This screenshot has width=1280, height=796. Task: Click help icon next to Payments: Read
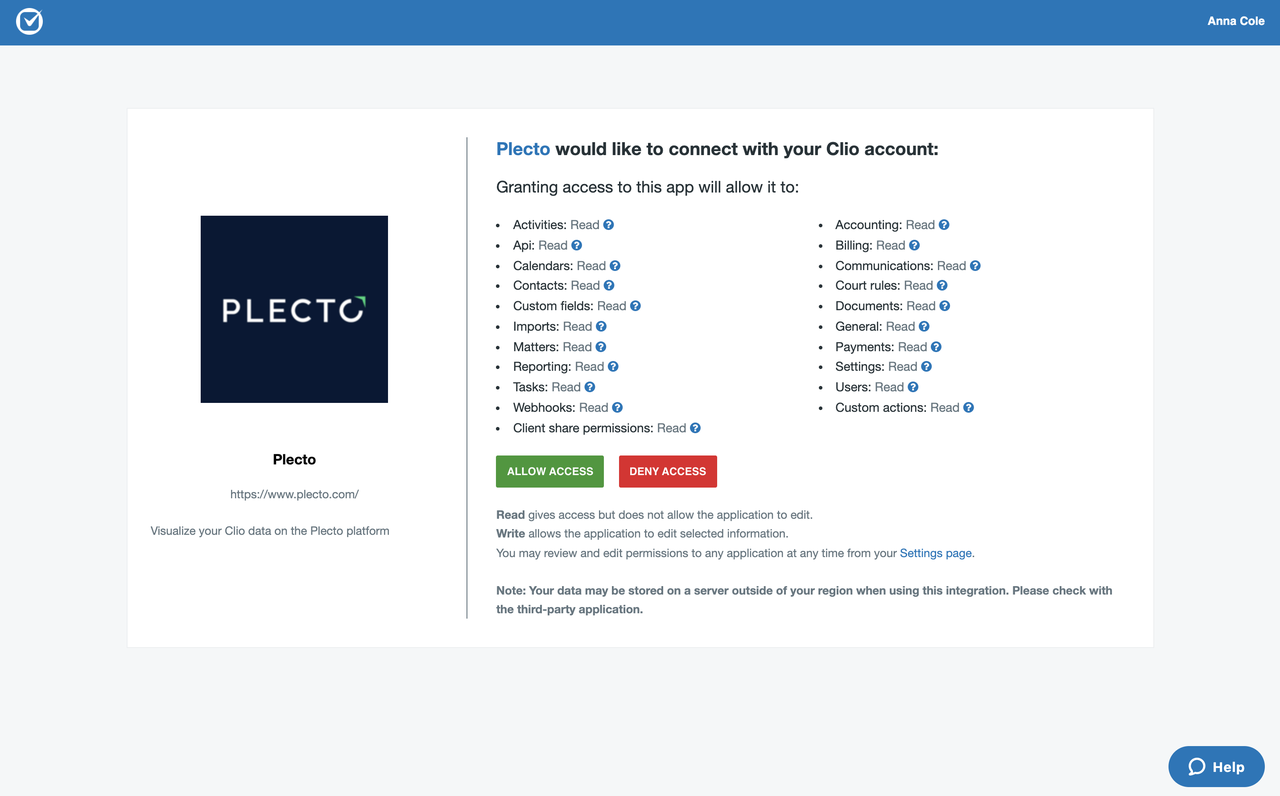click(936, 347)
